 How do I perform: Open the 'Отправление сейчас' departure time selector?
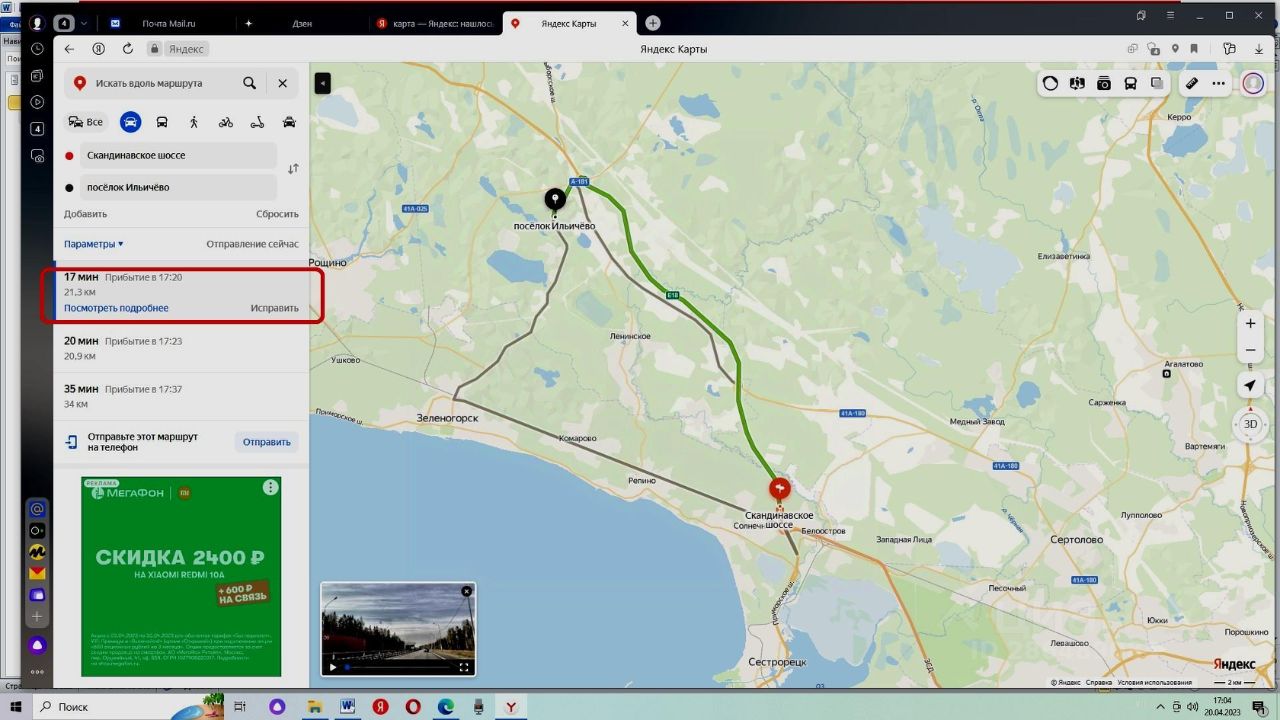(x=252, y=244)
